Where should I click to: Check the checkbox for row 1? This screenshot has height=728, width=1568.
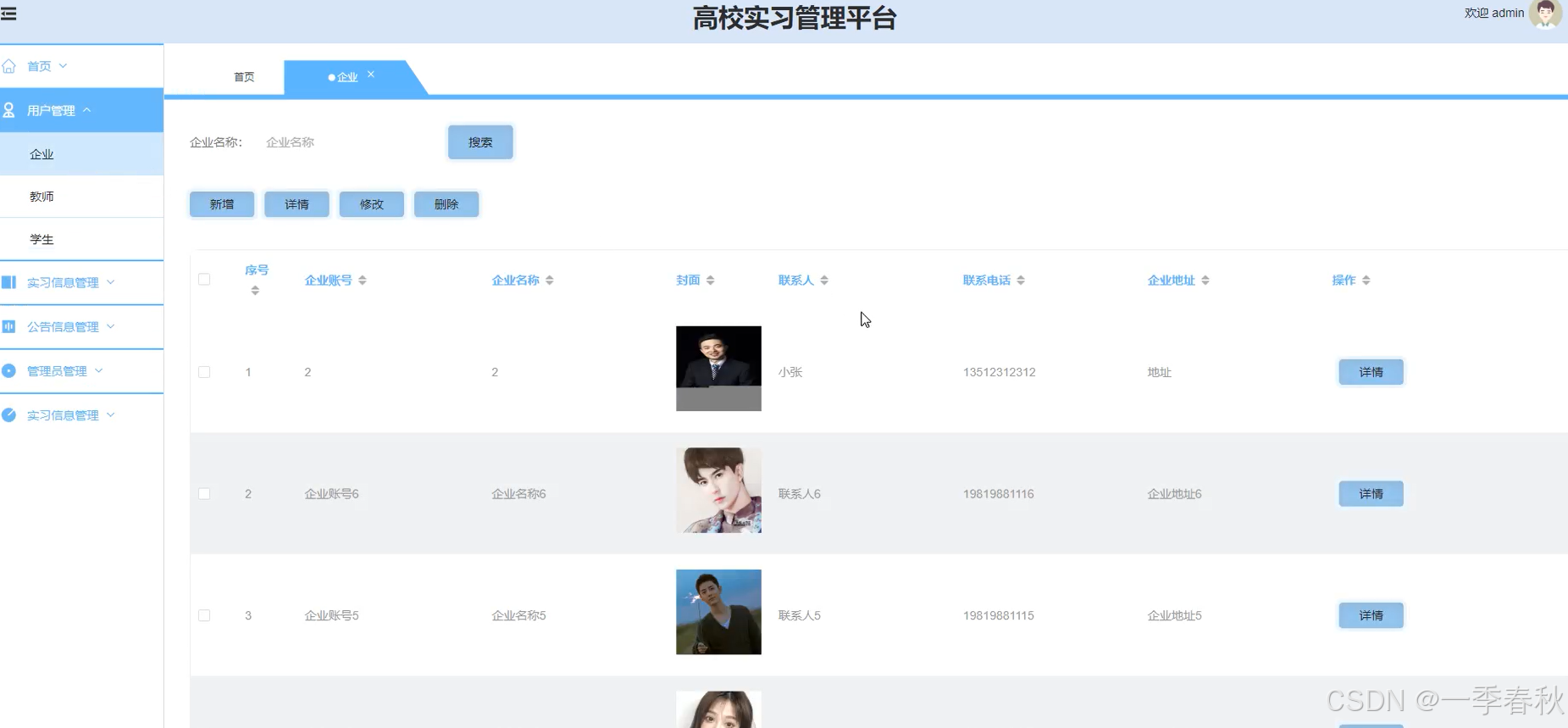pos(204,372)
